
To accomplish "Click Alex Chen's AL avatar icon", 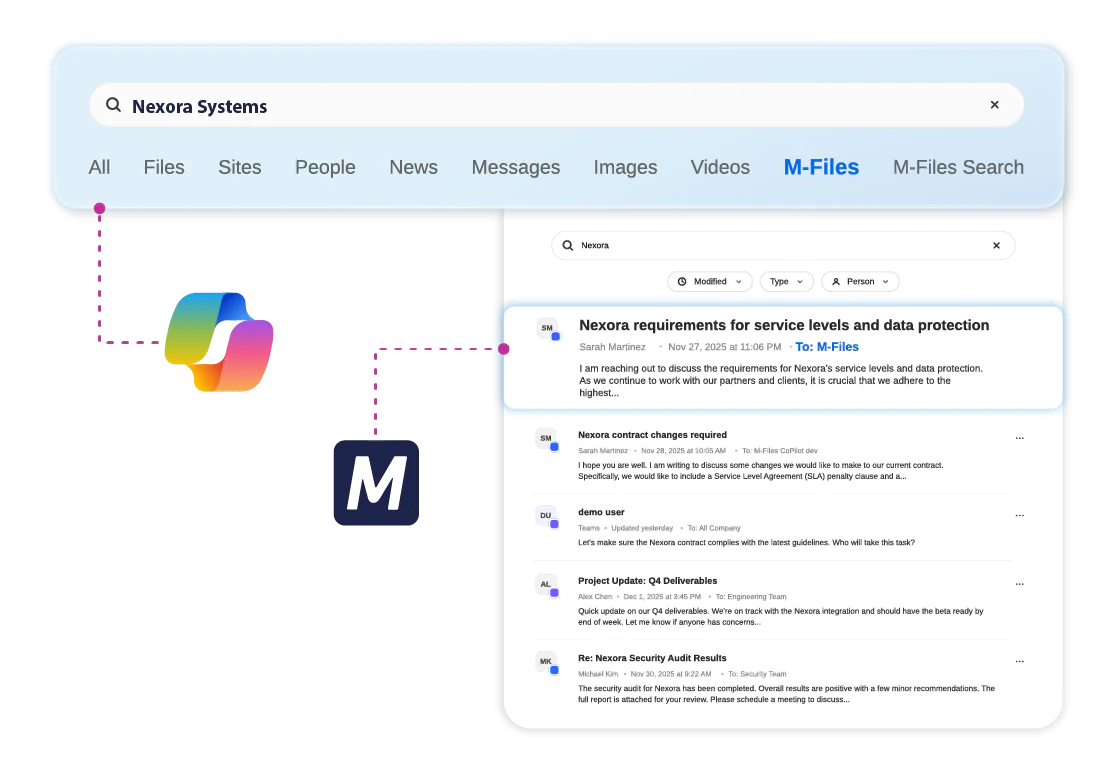I will [546, 585].
